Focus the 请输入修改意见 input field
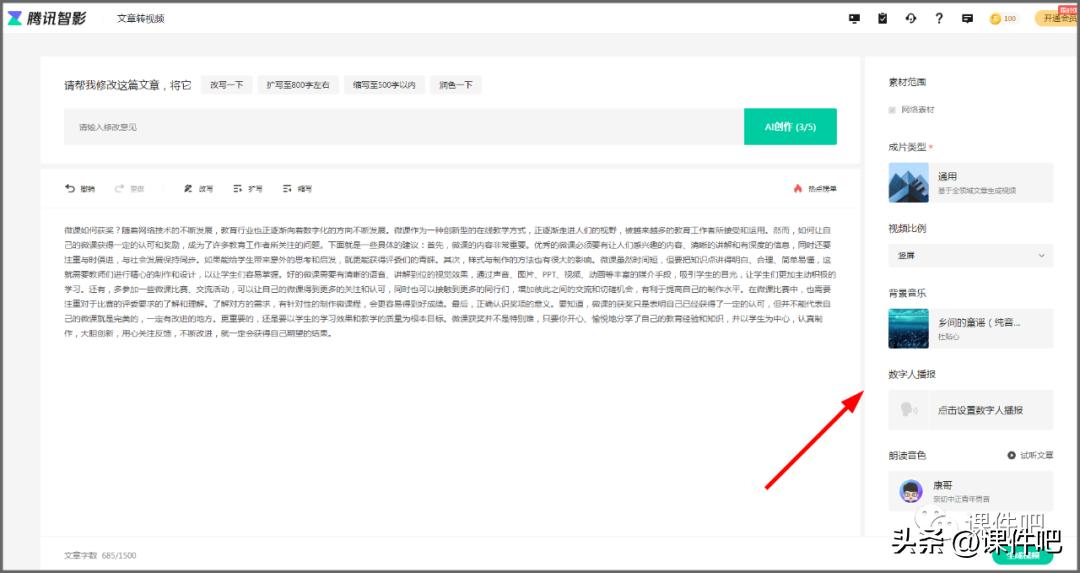The image size is (1080, 573). (x=404, y=127)
